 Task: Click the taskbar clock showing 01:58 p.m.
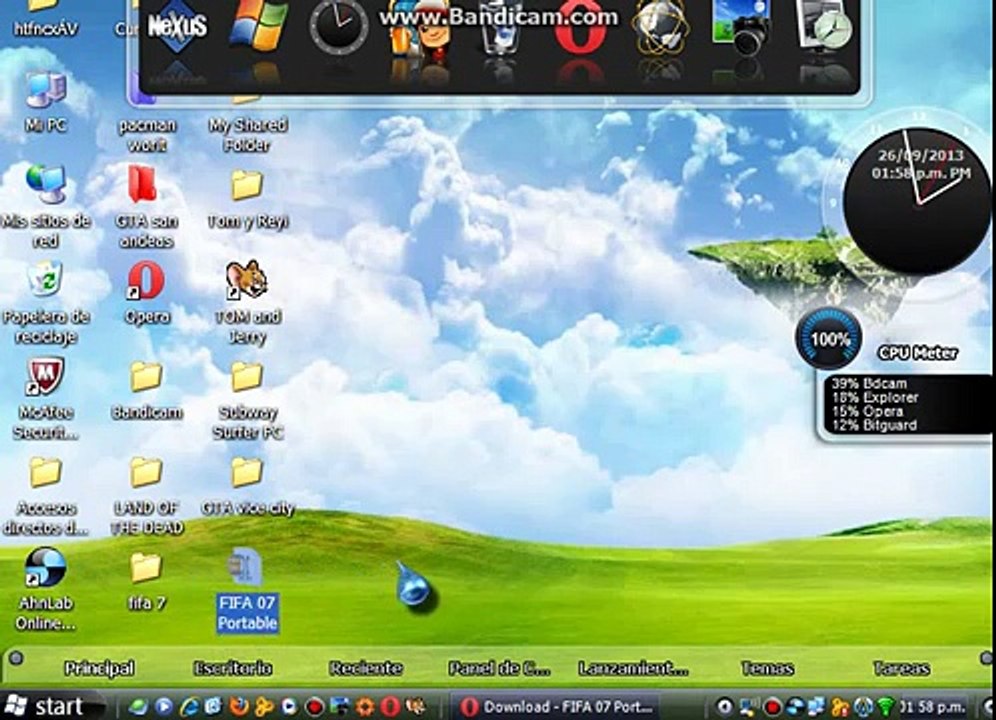coord(932,707)
